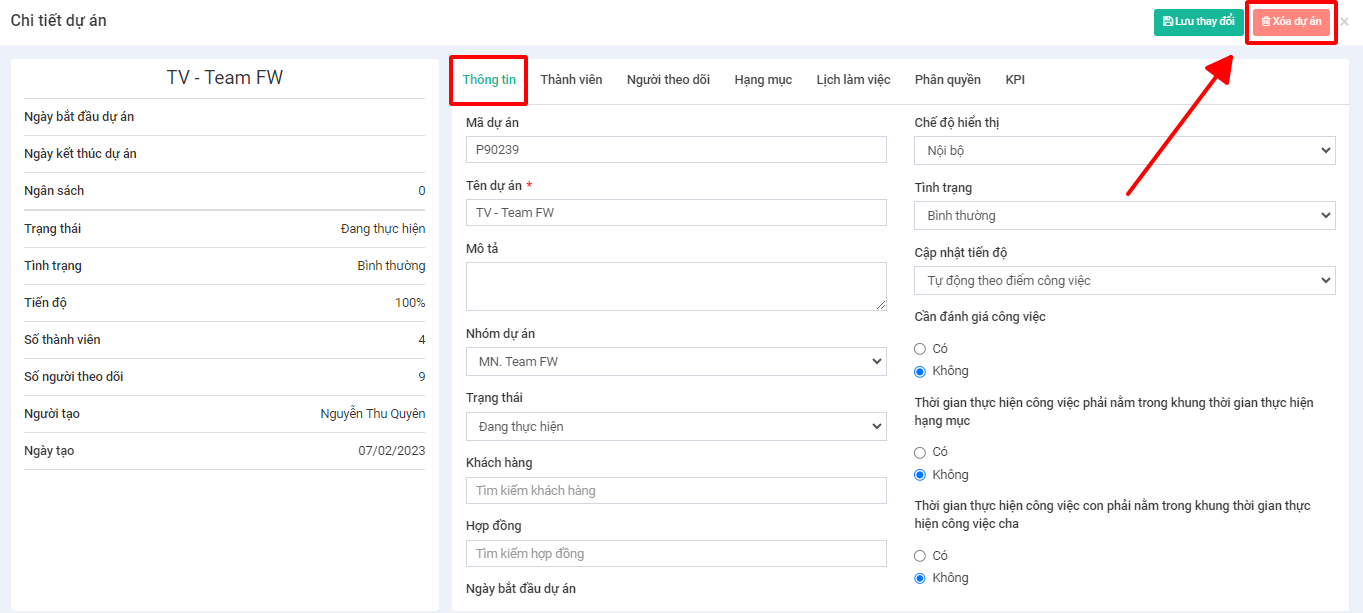Viewport: 1363px width, 613px height.
Task: Click the trash icon in Xóa dự án
Action: 1266,22
